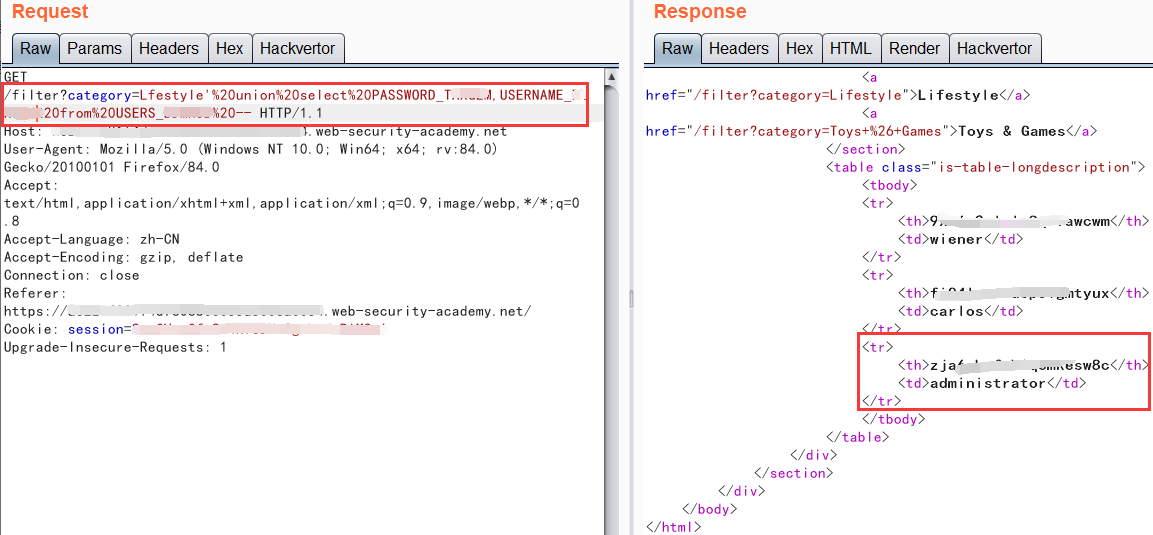
Task: Click the 'administrator' text in the response
Action: (986, 383)
